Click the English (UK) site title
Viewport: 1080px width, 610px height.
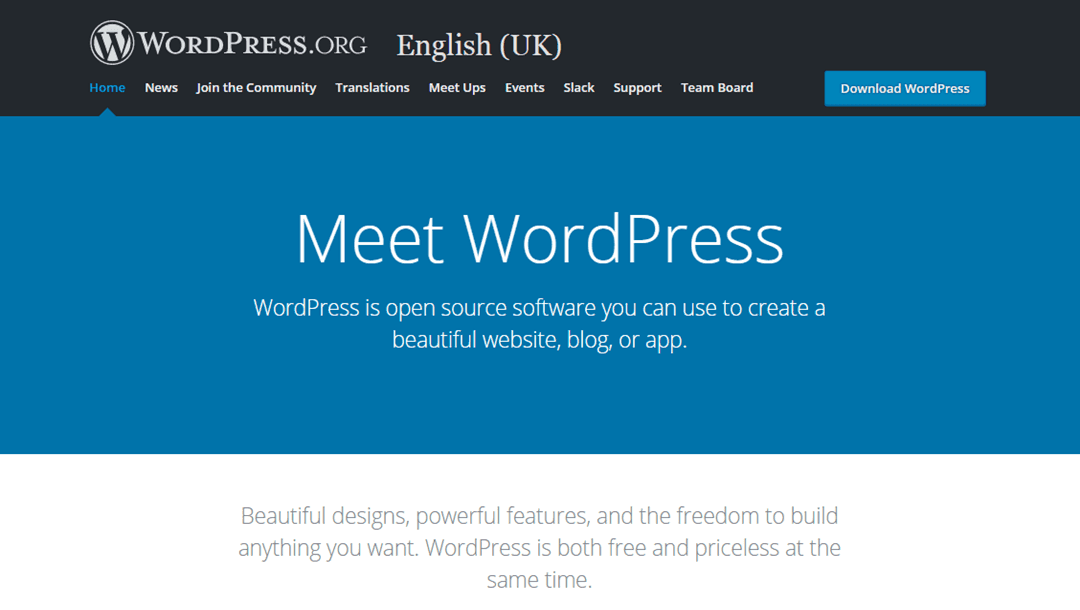tap(479, 45)
